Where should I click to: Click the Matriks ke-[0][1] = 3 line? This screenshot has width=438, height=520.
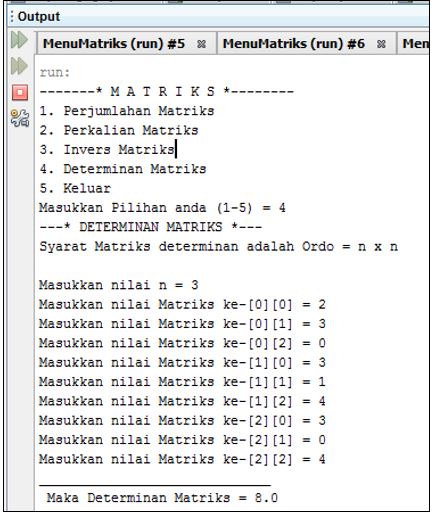coord(182,324)
